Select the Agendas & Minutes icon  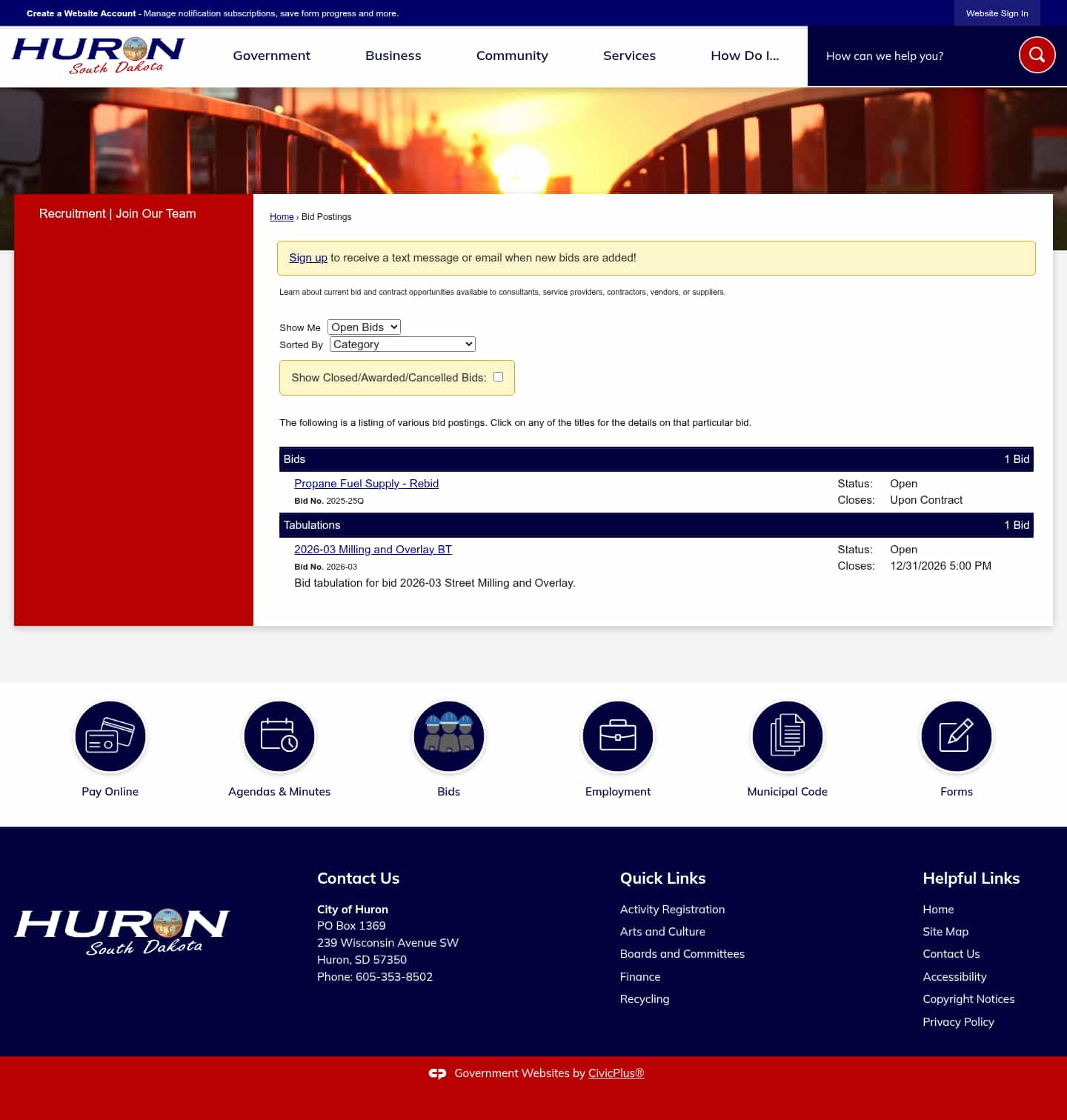tap(279, 736)
